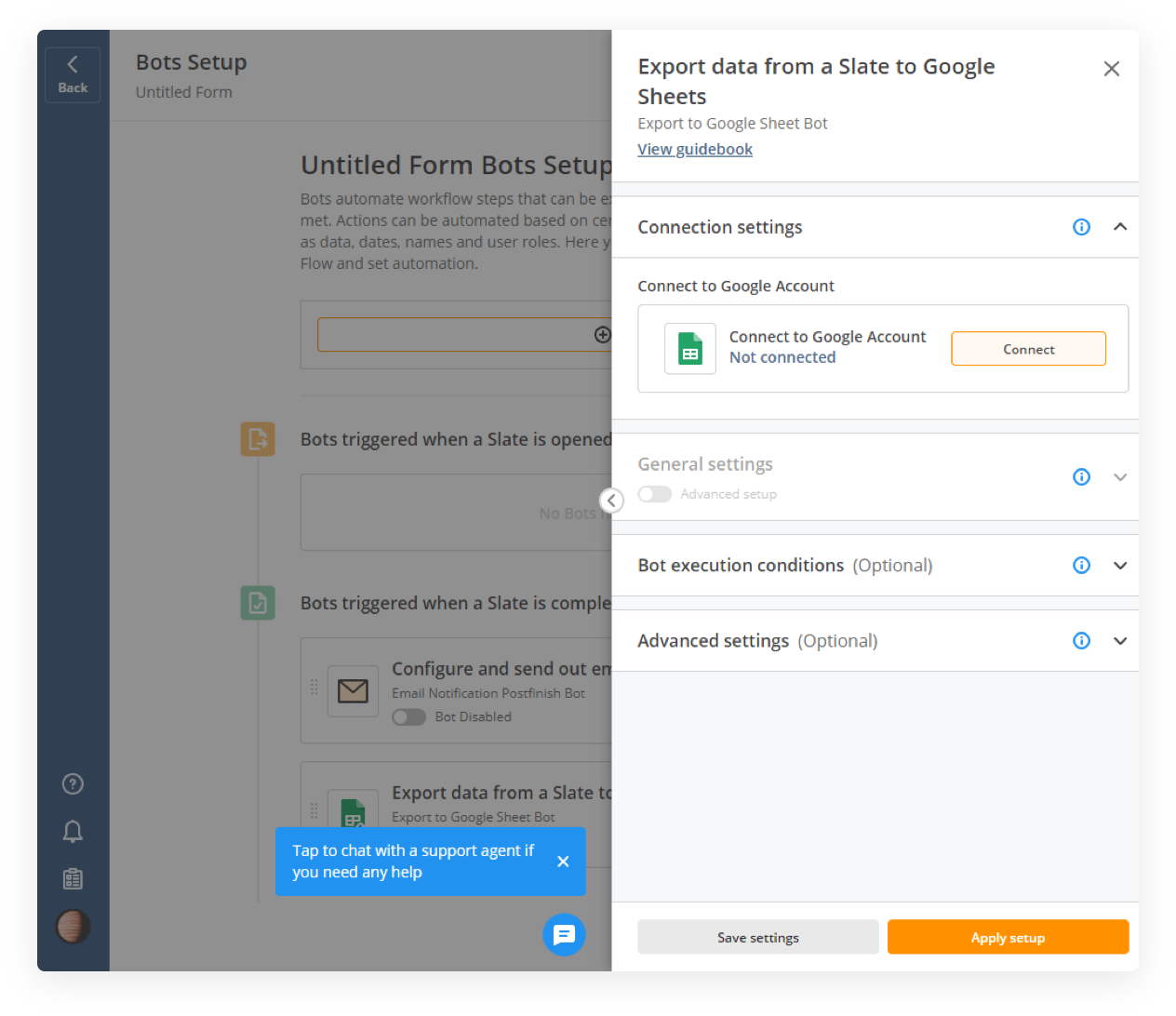Toggle the Advanced setup switch
This screenshot has width=1176, height=1016.
pos(655,494)
